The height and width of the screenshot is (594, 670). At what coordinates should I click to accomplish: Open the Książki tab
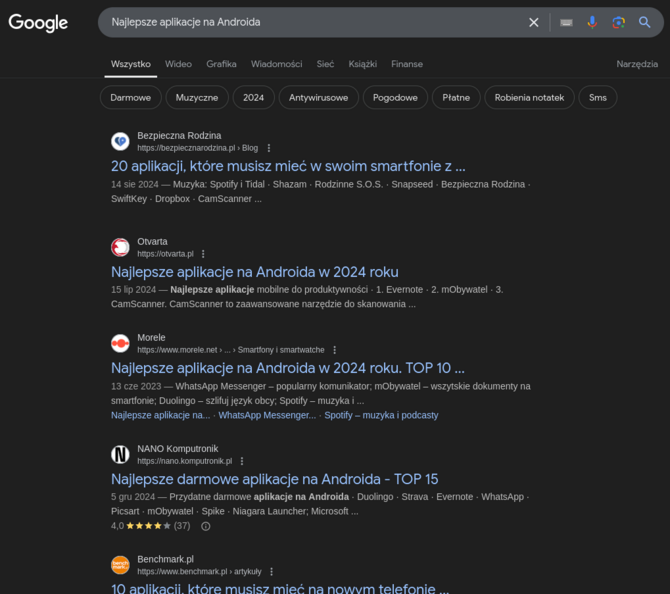pyautogui.click(x=362, y=64)
